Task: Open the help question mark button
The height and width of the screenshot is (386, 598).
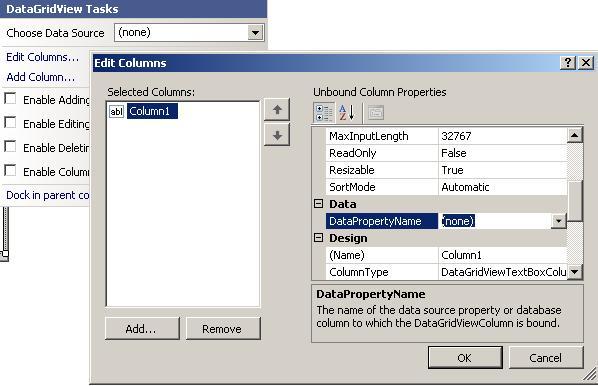Action: pos(567,63)
